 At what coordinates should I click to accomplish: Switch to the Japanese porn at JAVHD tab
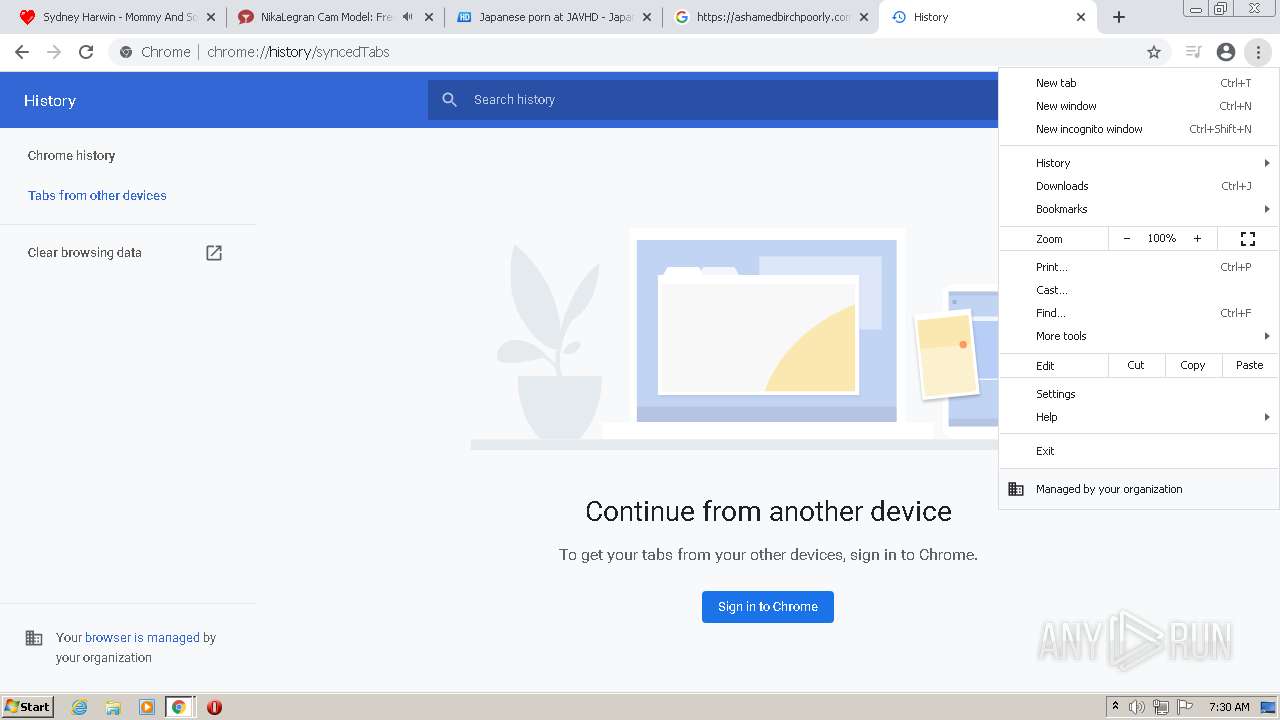coord(555,17)
